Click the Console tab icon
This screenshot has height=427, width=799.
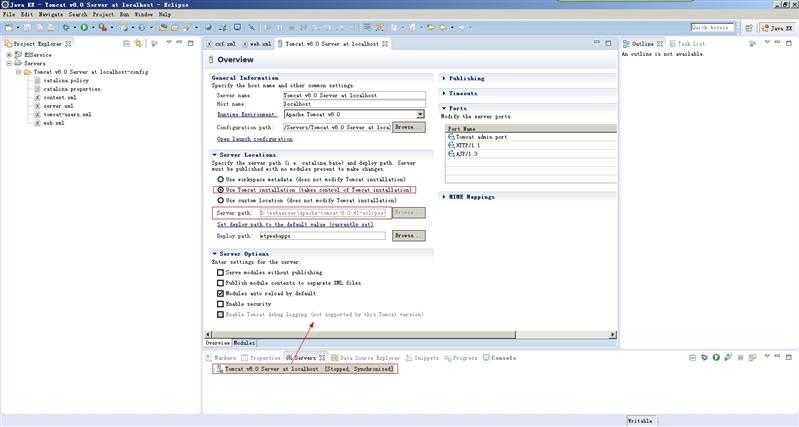(x=486, y=358)
